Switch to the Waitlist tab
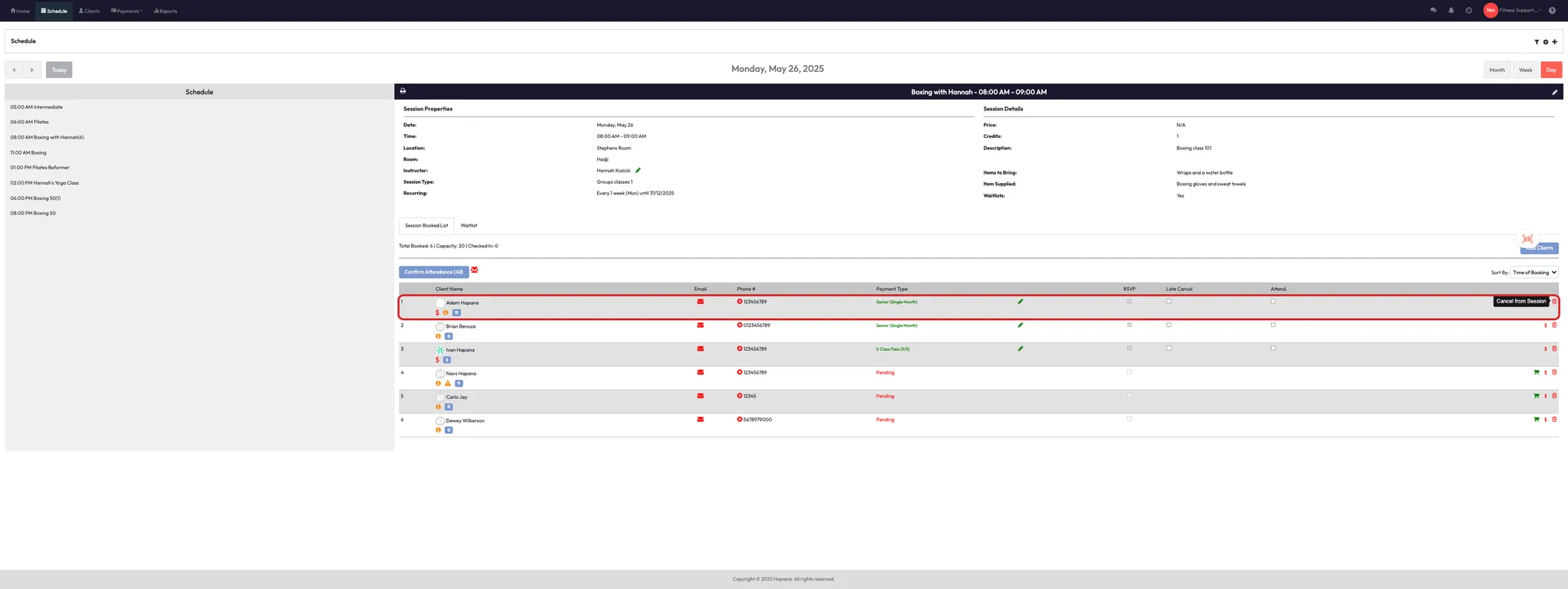Screen dimensions: 1568x589 [x=469, y=226]
